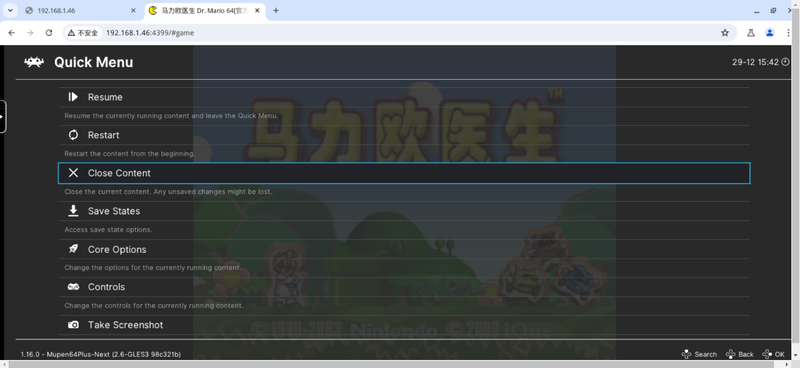Click the Search control hint icon
The width and height of the screenshot is (800, 368).
pos(686,354)
